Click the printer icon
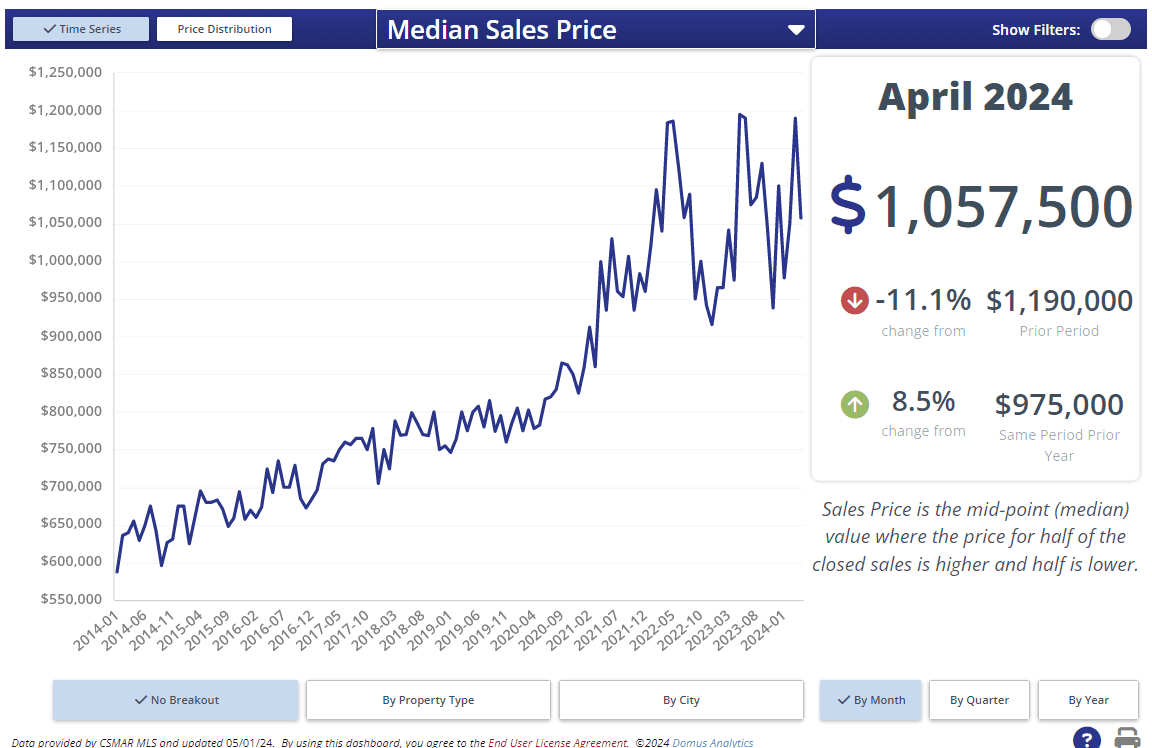 [1127, 739]
